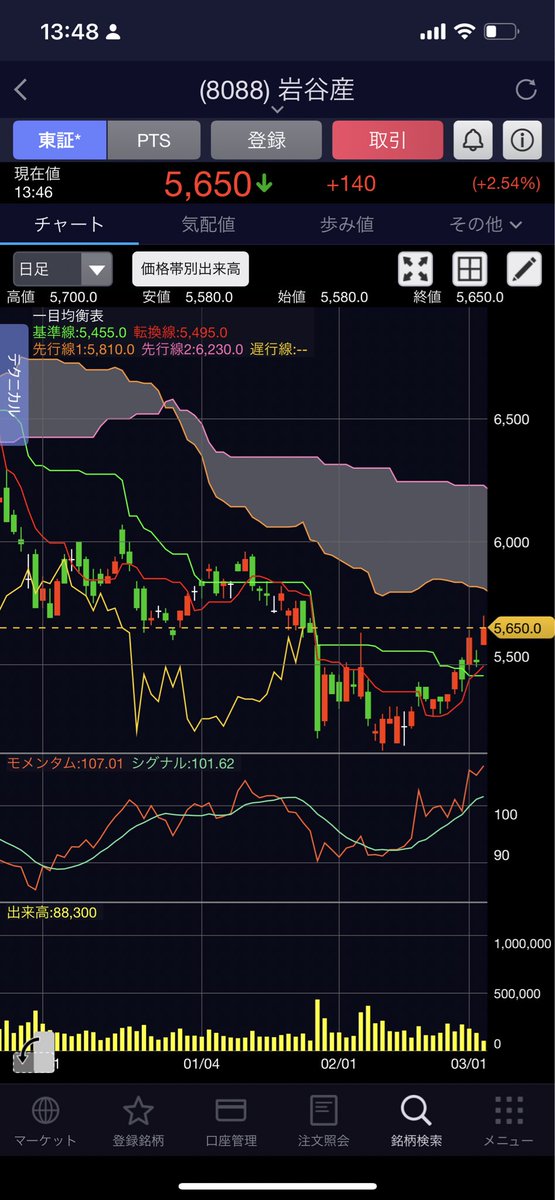Tap the モメンタム:107.01 label
This screenshot has height=1200, width=555.
click(x=65, y=763)
